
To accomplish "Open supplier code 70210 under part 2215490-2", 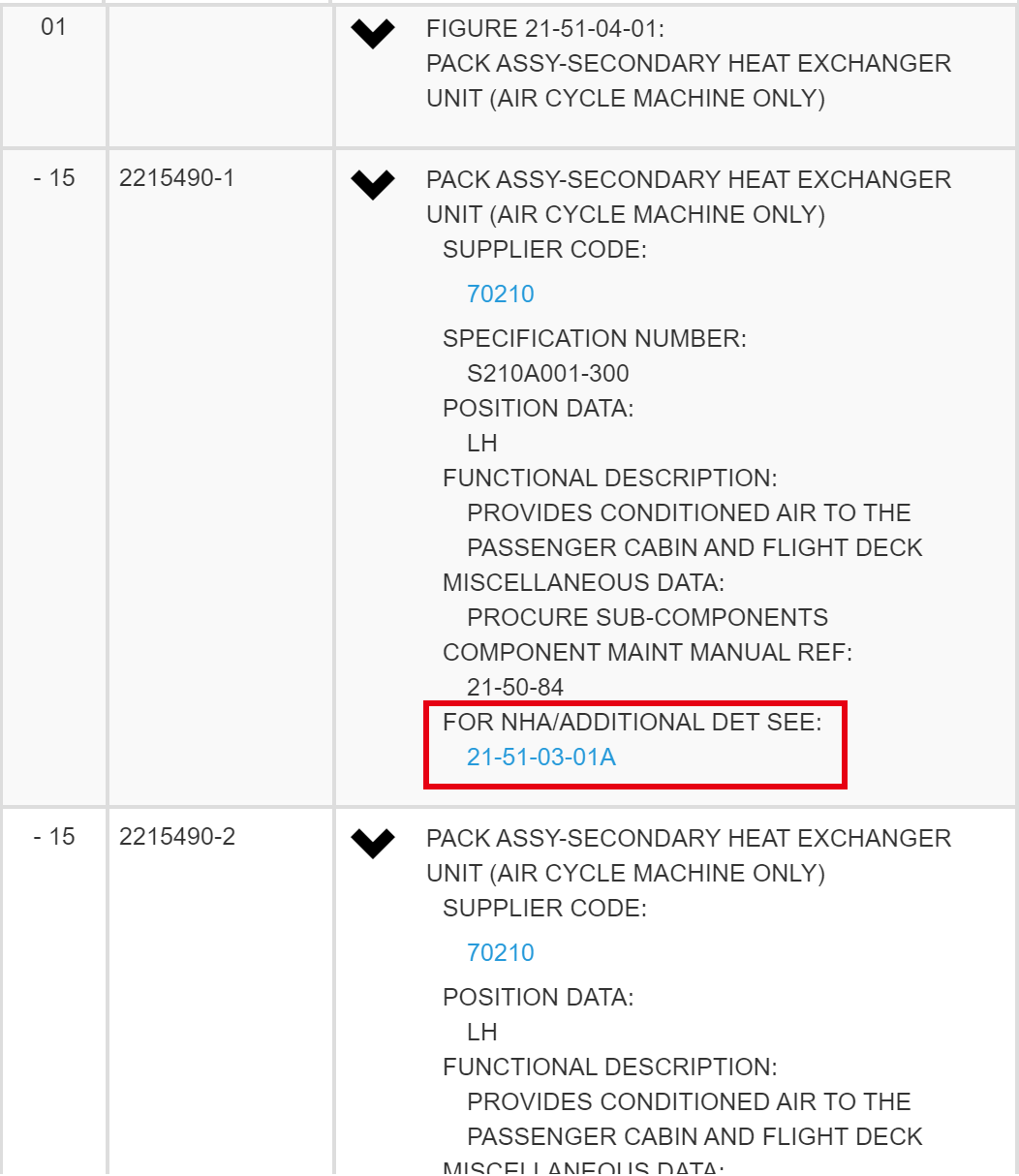I will click(500, 952).
